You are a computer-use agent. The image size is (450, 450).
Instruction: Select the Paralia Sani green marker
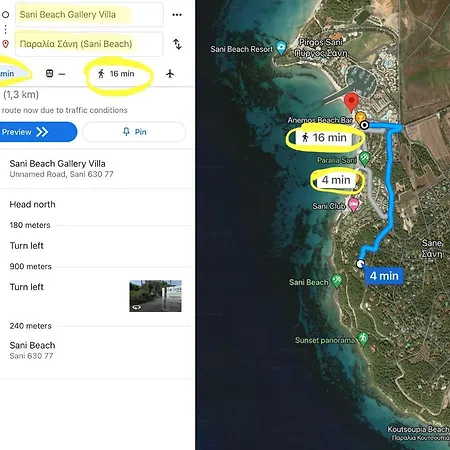[364, 159]
